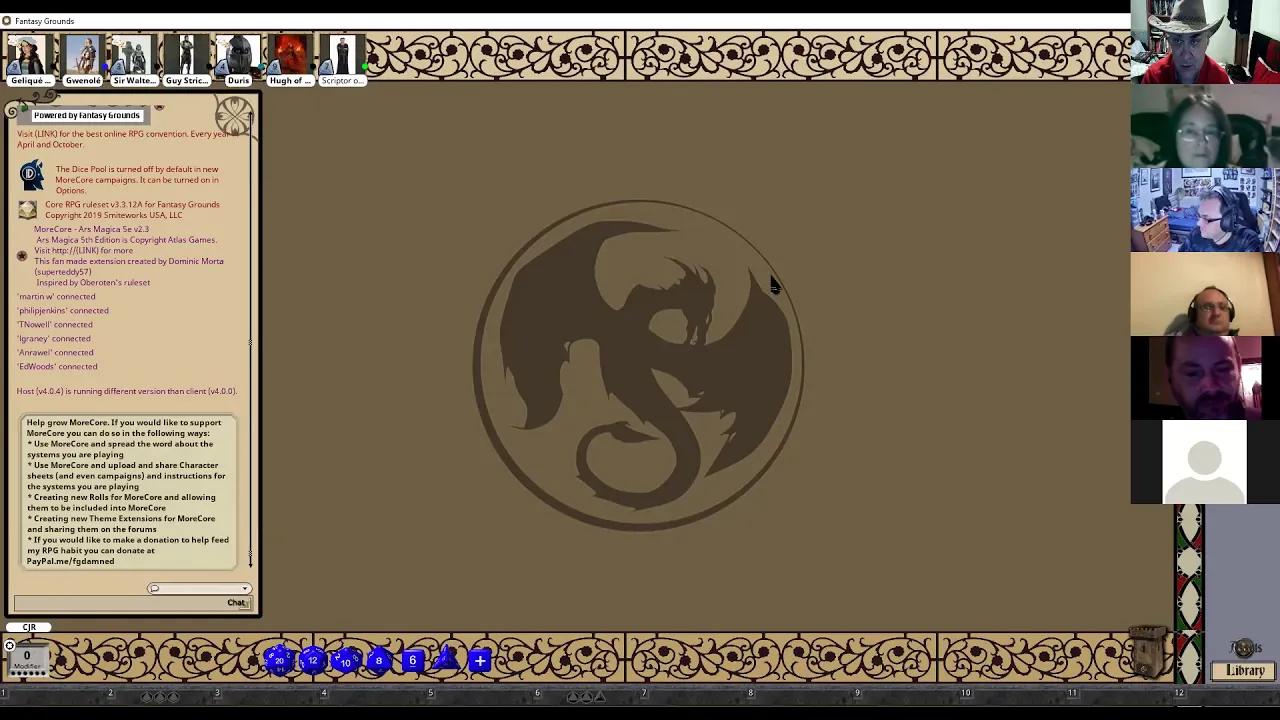Image resolution: width=1280 pixels, height=720 pixels.
Task: Click the Gwenolé name label
Action: click(82, 80)
